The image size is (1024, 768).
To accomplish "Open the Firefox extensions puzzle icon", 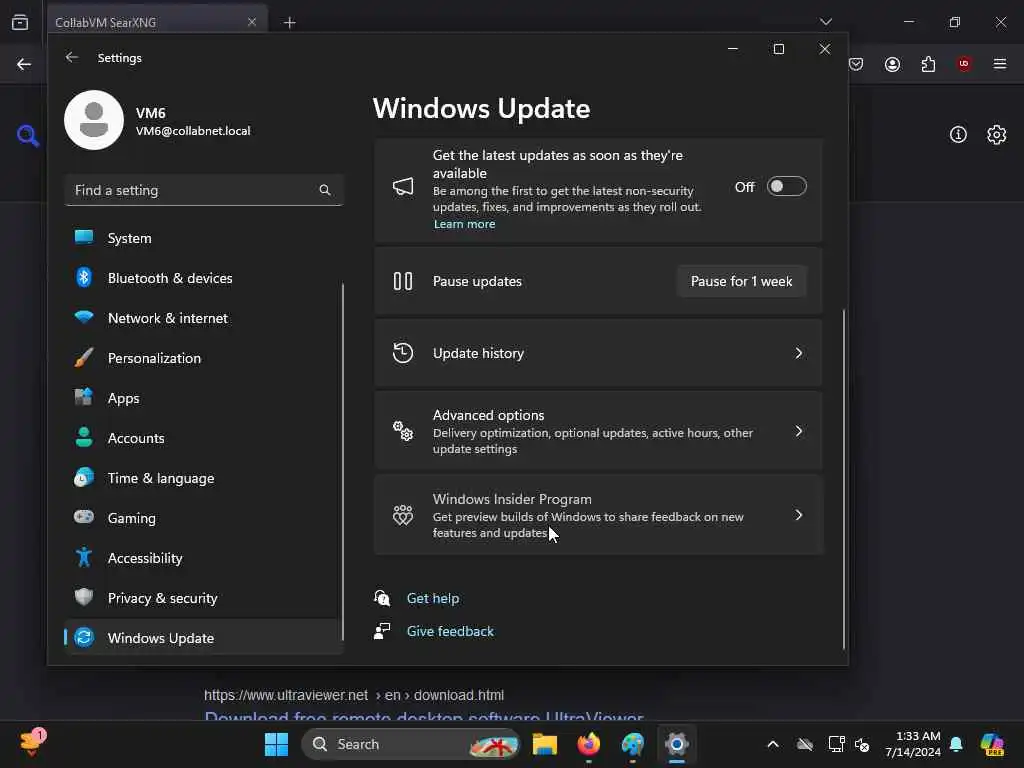I will point(928,64).
